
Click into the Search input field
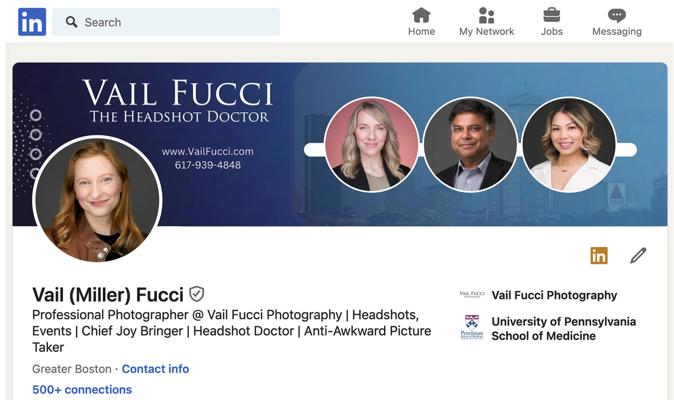coord(175,22)
